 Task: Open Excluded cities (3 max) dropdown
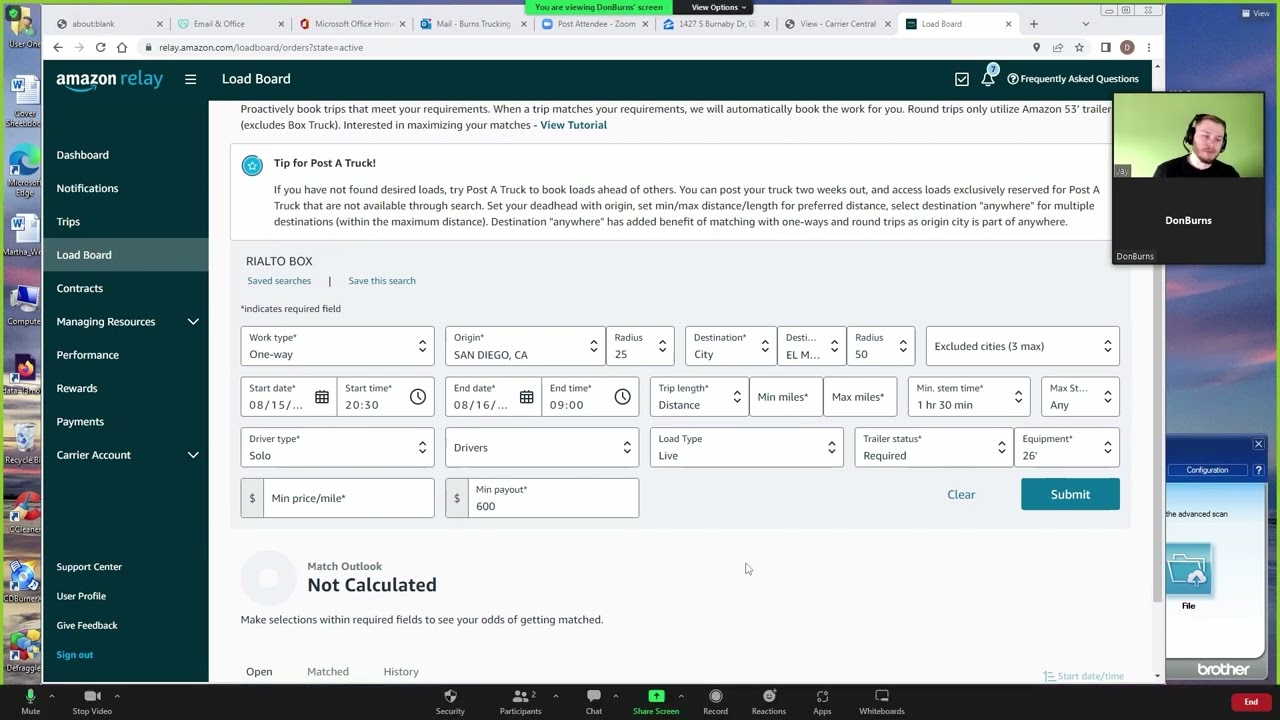click(x=1022, y=346)
